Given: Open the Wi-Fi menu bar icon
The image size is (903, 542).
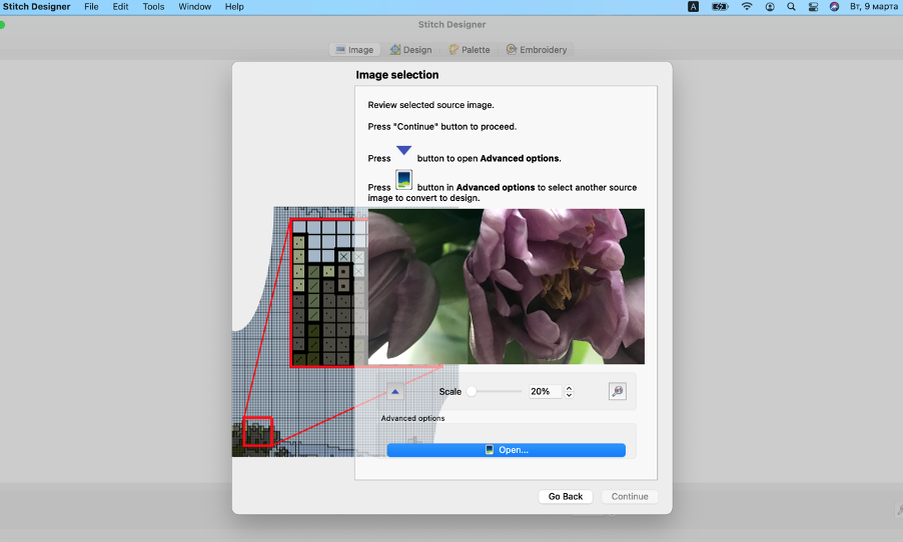Looking at the screenshot, I should click(x=747, y=7).
